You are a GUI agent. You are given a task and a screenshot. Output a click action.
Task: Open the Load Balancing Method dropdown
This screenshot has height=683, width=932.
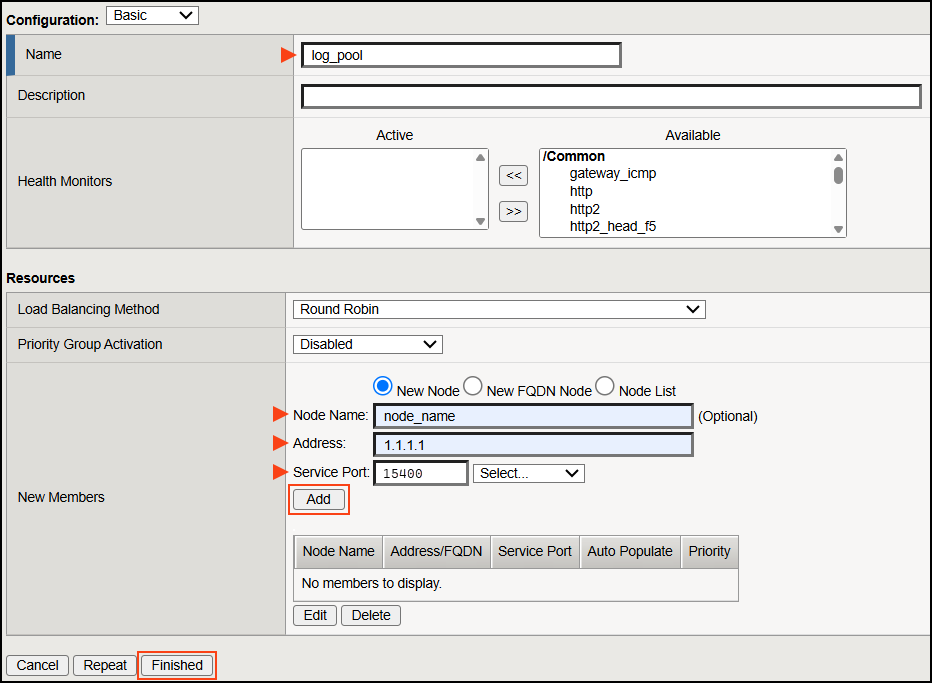tap(499, 309)
